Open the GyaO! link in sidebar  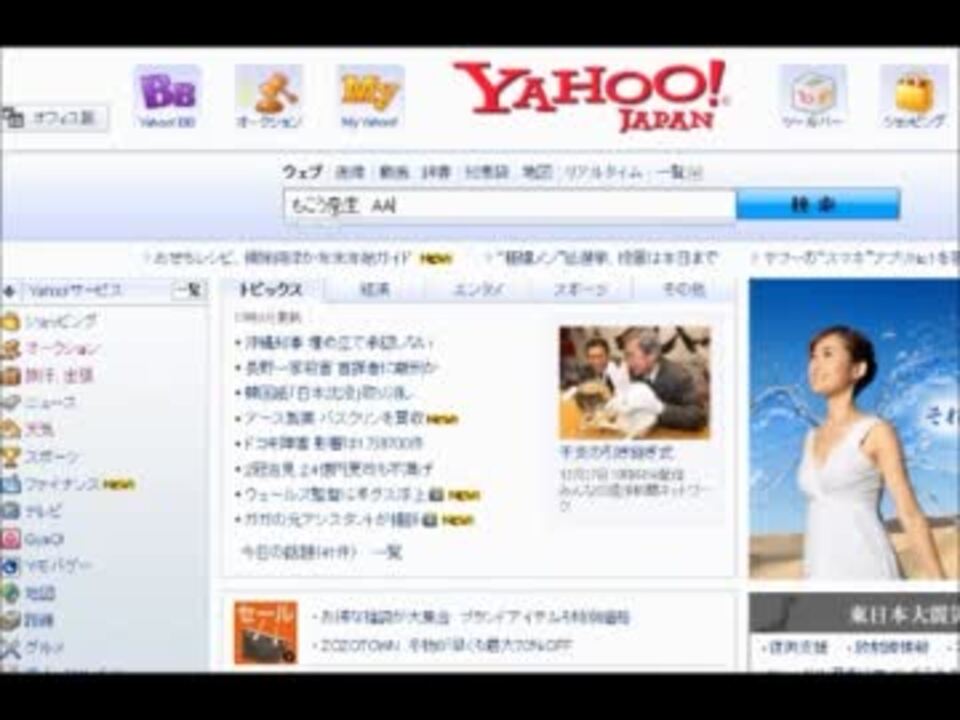(x=44, y=539)
